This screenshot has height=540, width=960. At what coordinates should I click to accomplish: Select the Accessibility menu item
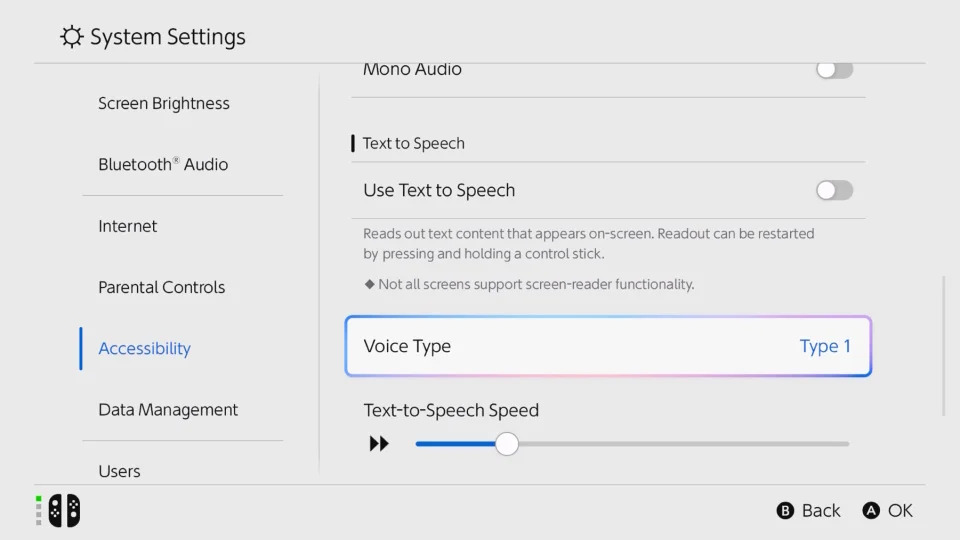[145, 348]
